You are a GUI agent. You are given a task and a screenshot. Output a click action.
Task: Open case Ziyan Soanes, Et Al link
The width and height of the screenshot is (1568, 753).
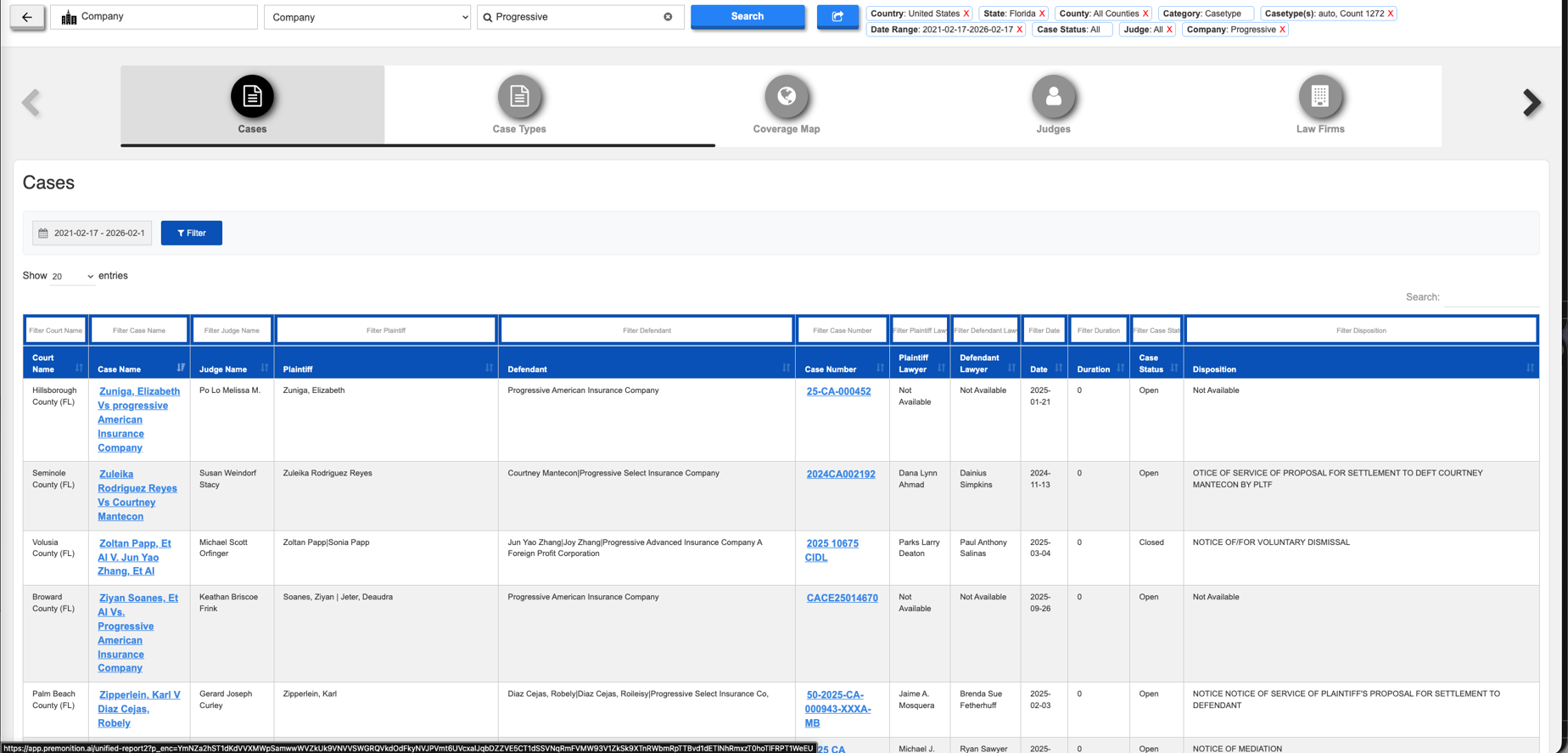pos(137,632)
